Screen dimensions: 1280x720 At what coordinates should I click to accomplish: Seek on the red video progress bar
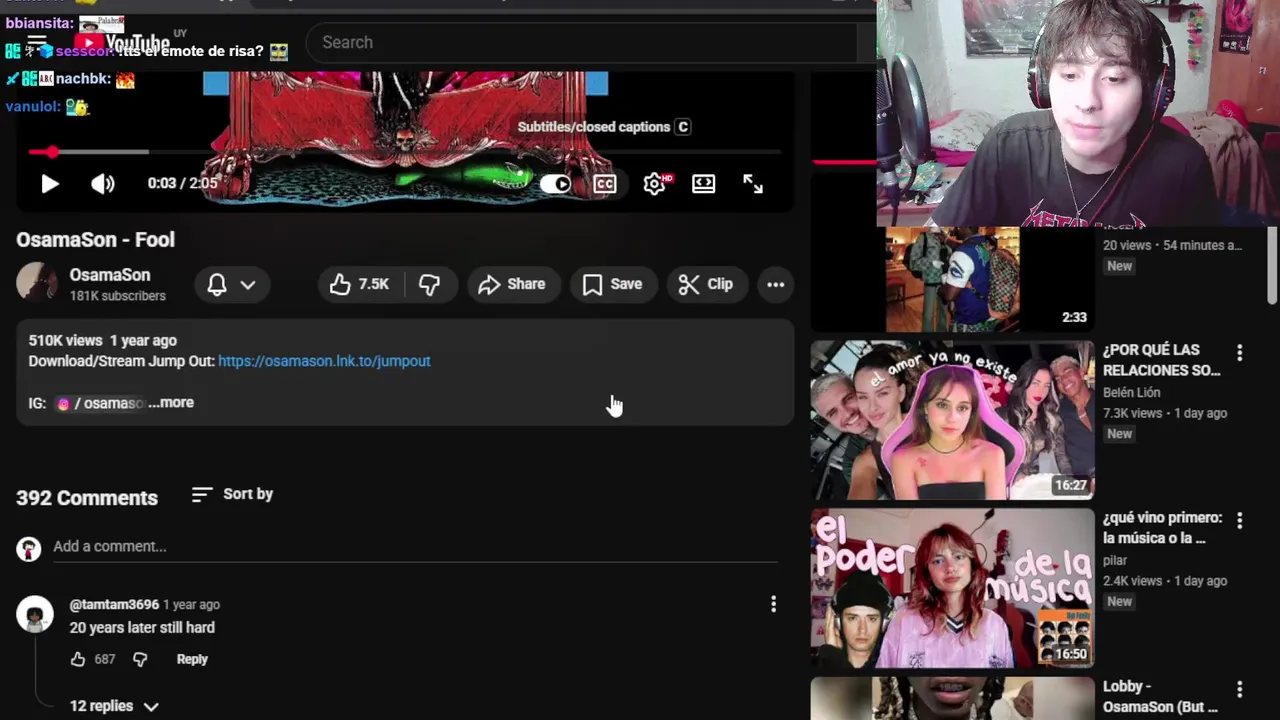coord(405,152)
